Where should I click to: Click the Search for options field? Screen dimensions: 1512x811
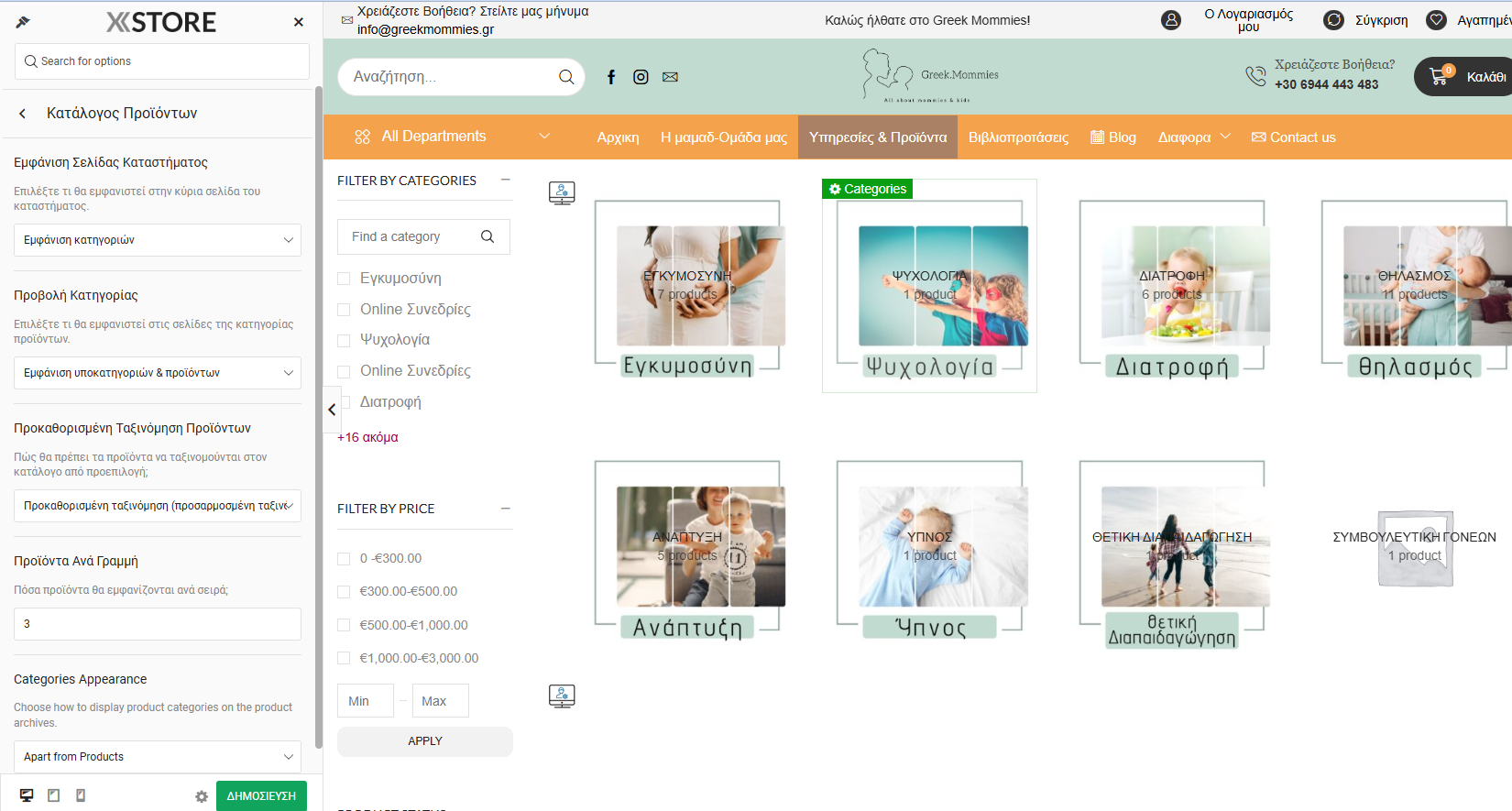click(162, 61)
